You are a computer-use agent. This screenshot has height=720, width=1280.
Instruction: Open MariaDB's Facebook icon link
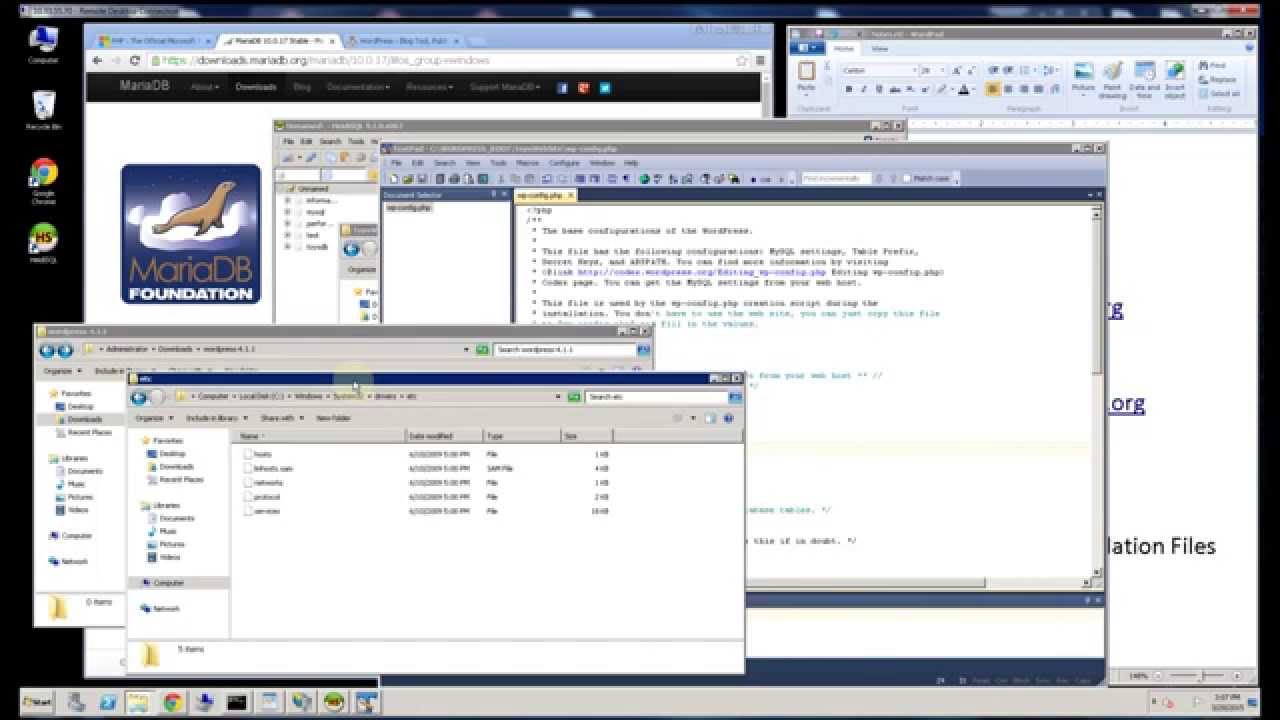click(562, 88)
